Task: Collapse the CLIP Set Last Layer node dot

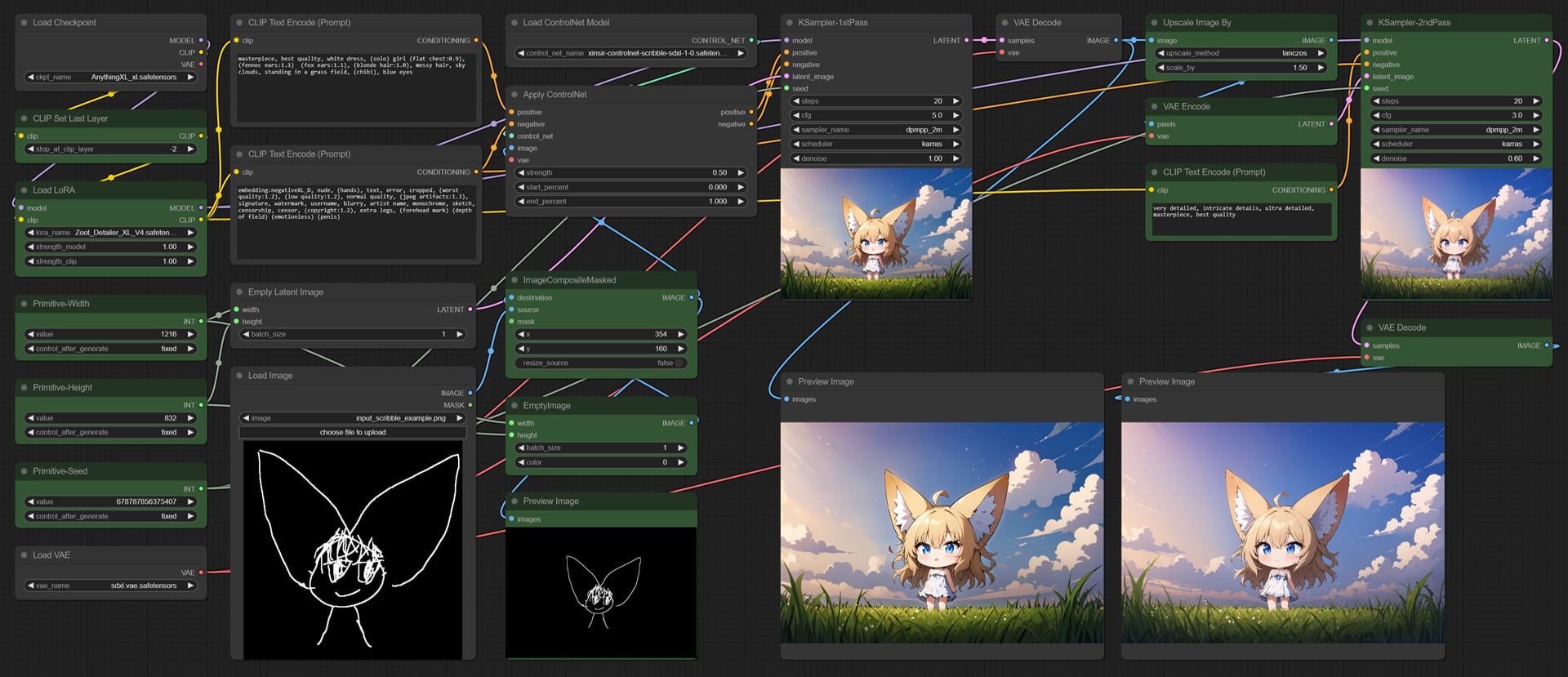Action: (x=24, y=118)
